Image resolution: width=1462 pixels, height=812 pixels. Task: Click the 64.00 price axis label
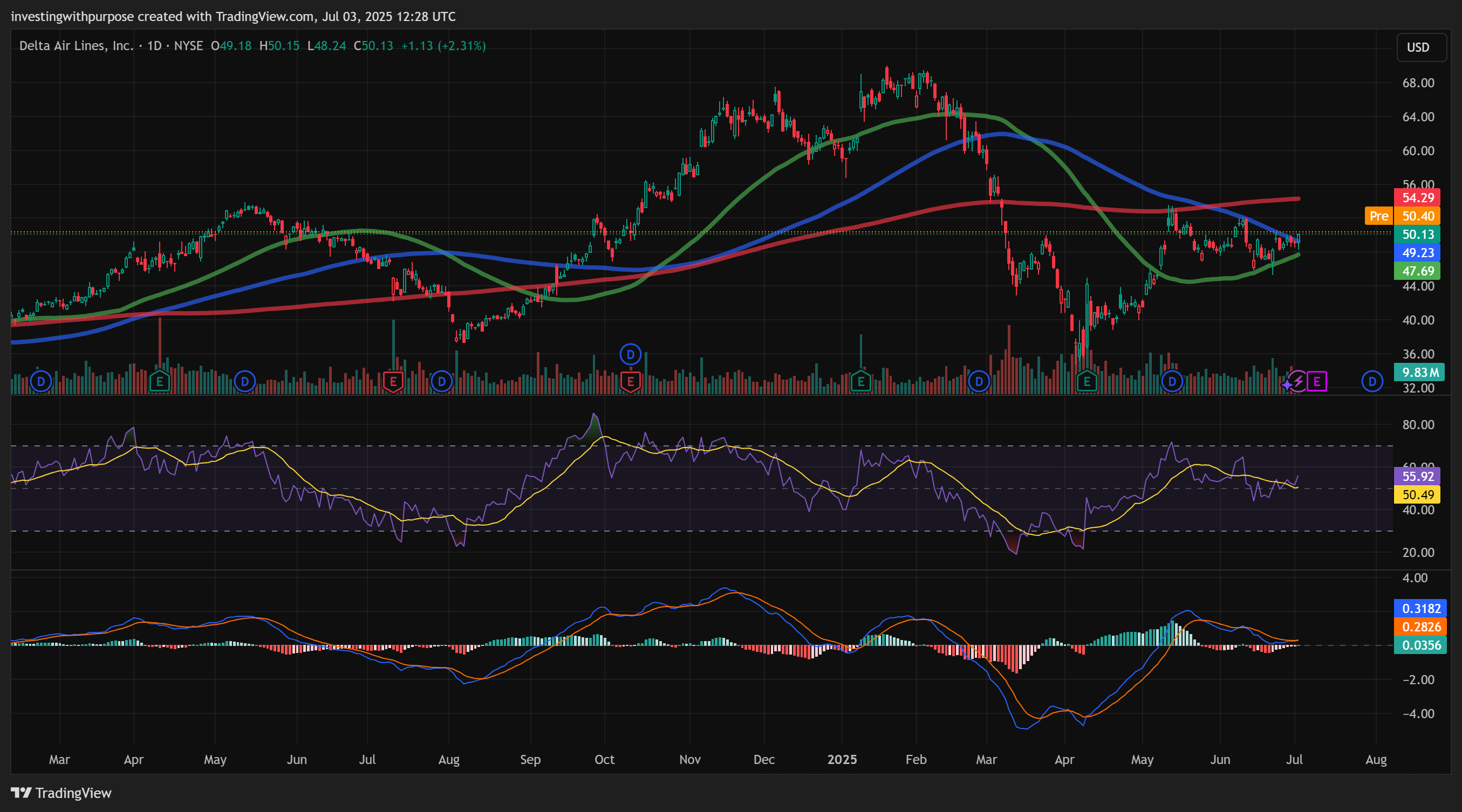[x=1418, y=117]
